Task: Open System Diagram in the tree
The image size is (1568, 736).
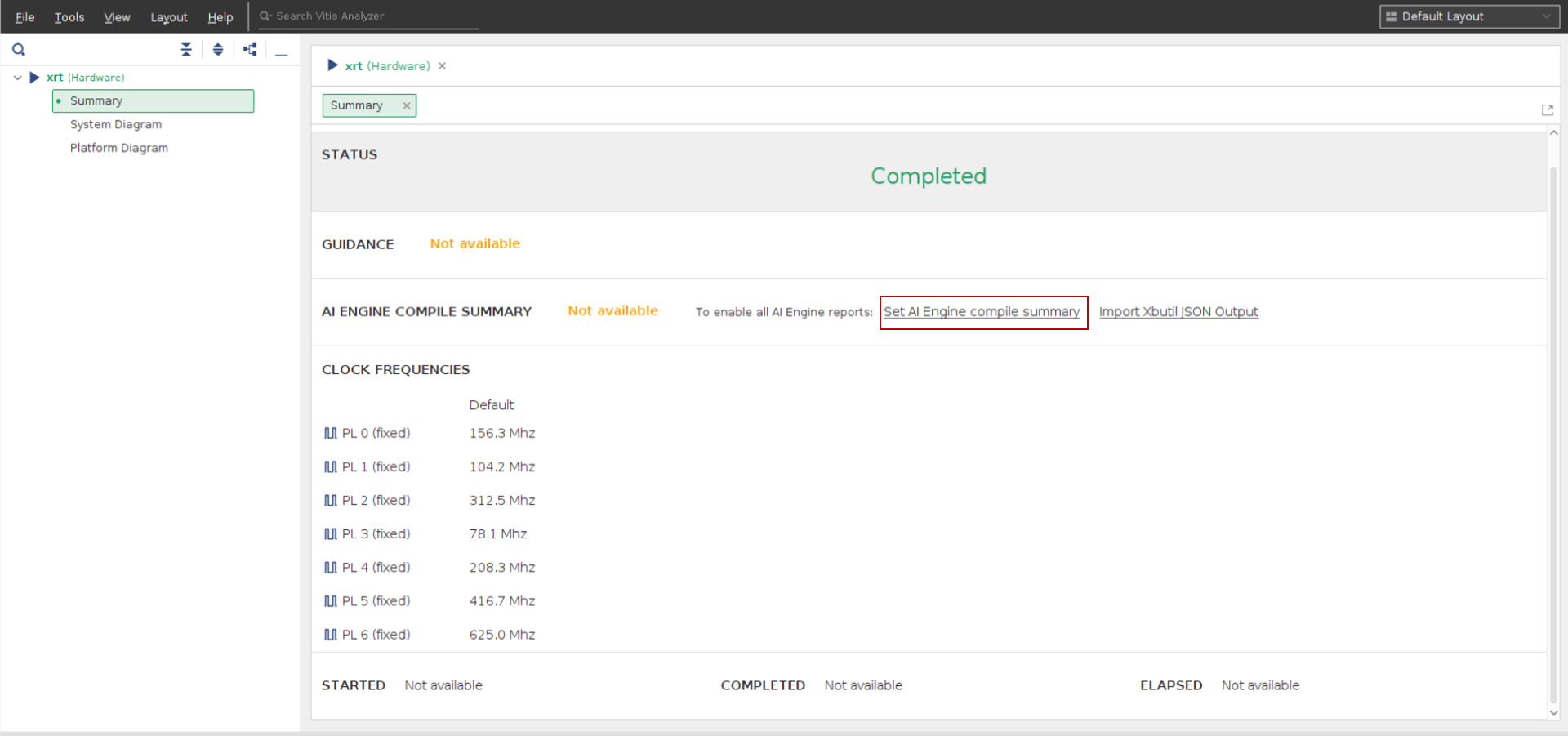Action: pyautogui.click(x=116, y=124)
